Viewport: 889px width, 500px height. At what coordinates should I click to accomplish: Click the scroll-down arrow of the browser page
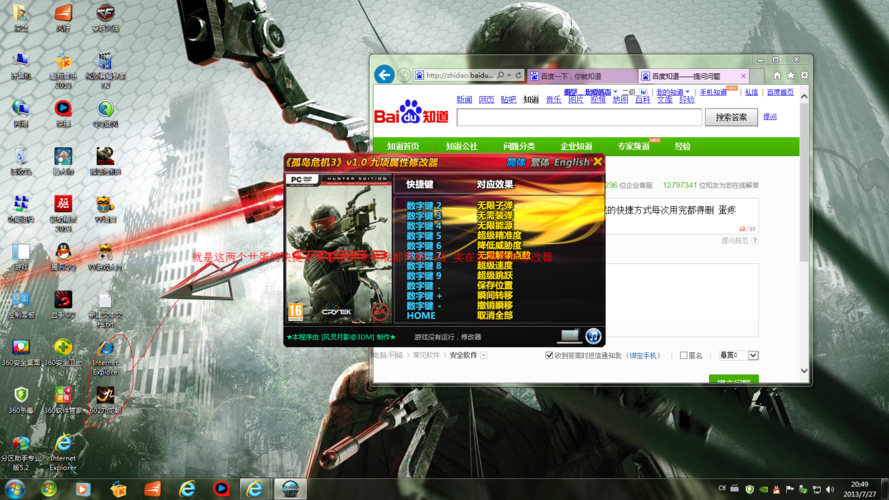[804, 371]
